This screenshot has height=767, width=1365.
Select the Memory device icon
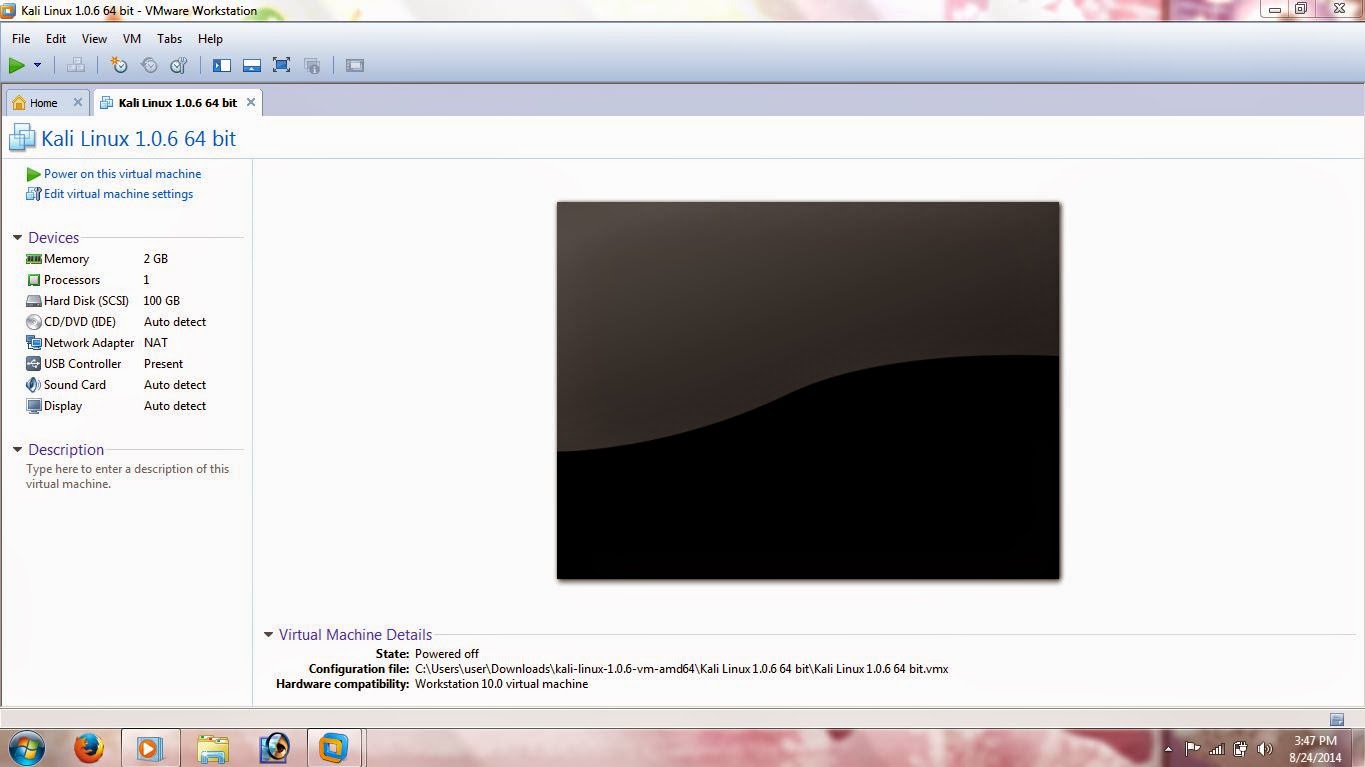click(32, 258)
